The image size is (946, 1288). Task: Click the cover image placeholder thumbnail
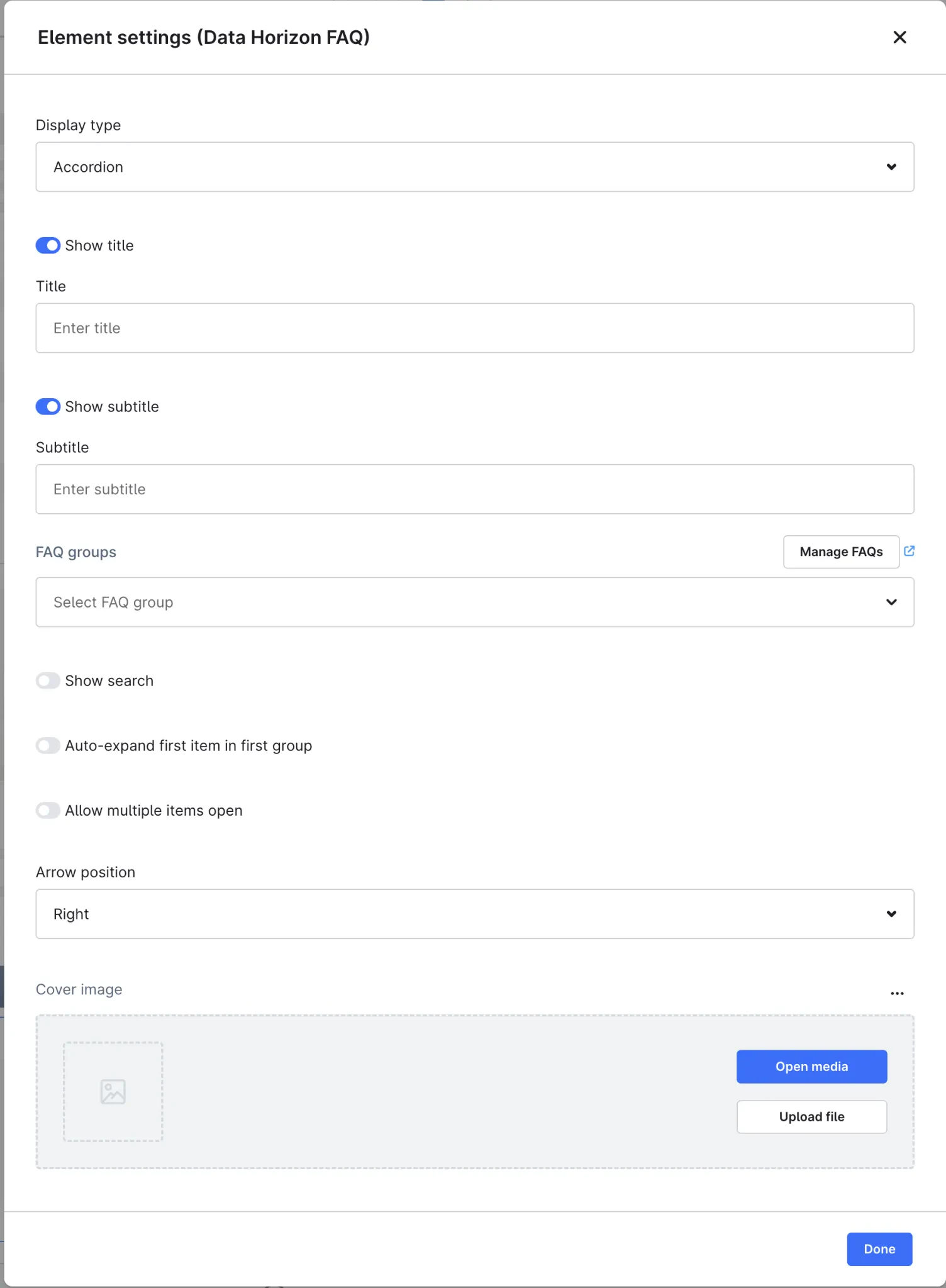pos(113,1092)
